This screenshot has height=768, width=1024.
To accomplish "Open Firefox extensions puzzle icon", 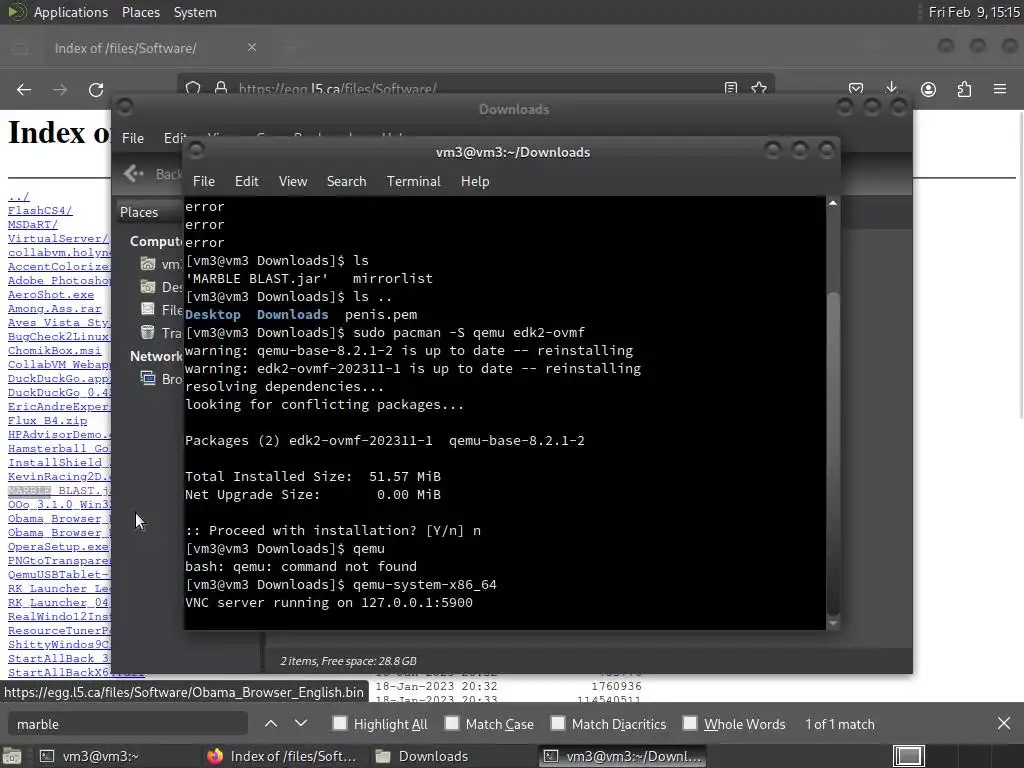I will pyautogui.click(x=964, y=89).
